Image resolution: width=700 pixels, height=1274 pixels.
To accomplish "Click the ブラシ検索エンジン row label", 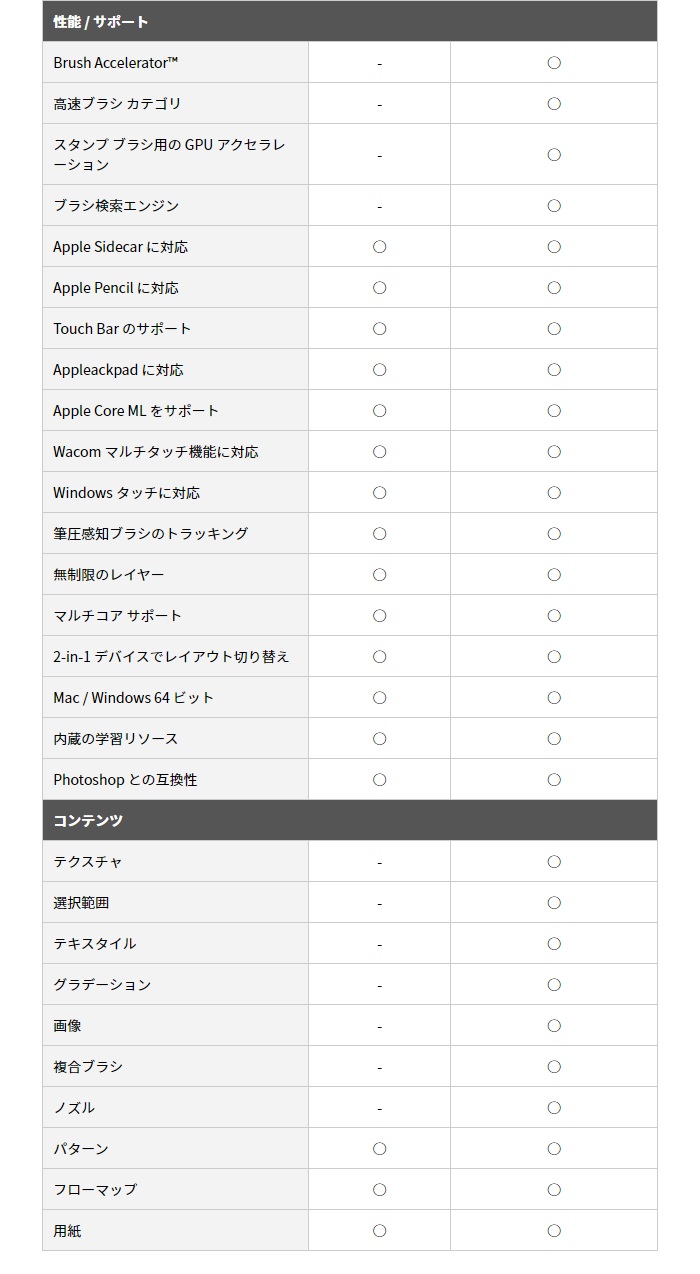I will coord(116,206).
